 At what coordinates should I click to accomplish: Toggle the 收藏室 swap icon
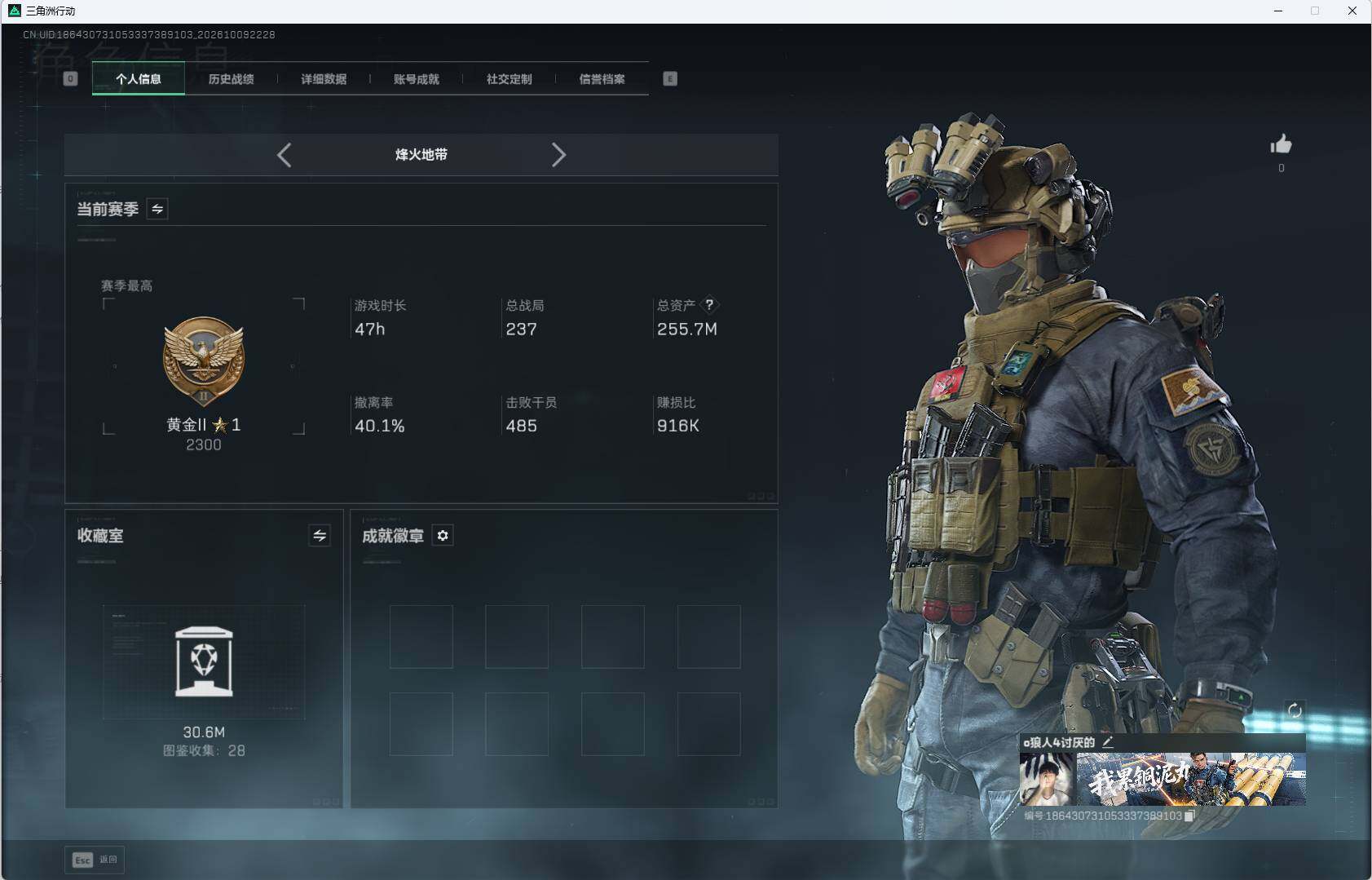click(x=320, y=536)
